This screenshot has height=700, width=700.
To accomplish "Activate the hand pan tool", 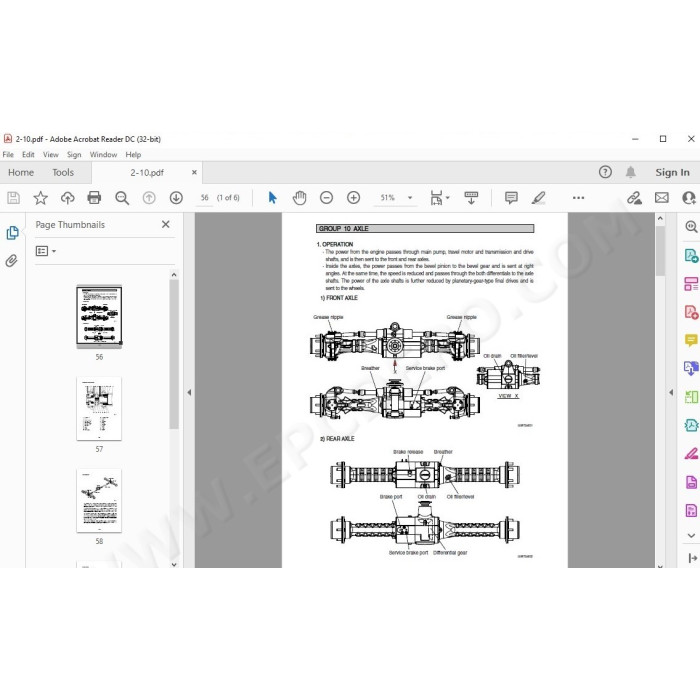I will 300,198.
